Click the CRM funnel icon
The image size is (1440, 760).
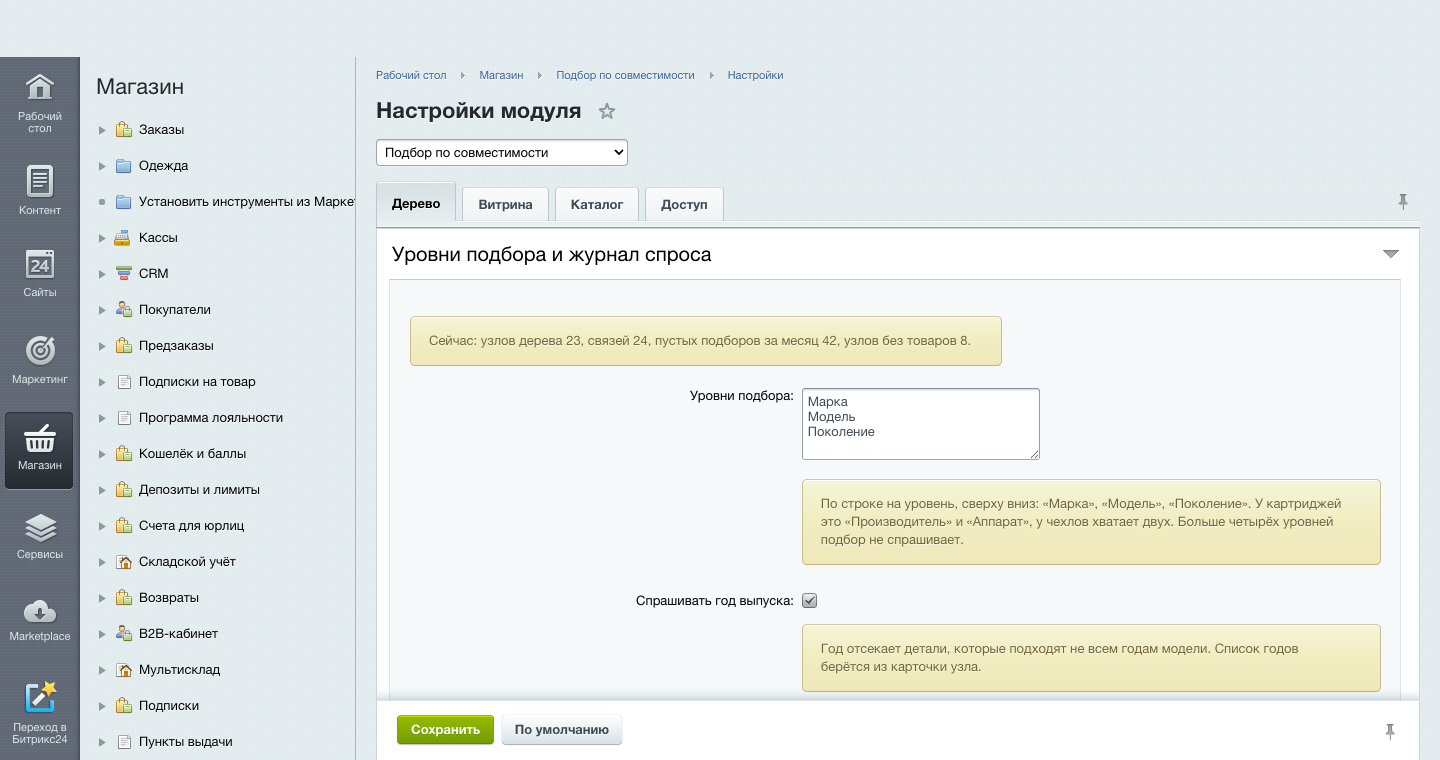[123, 274]
